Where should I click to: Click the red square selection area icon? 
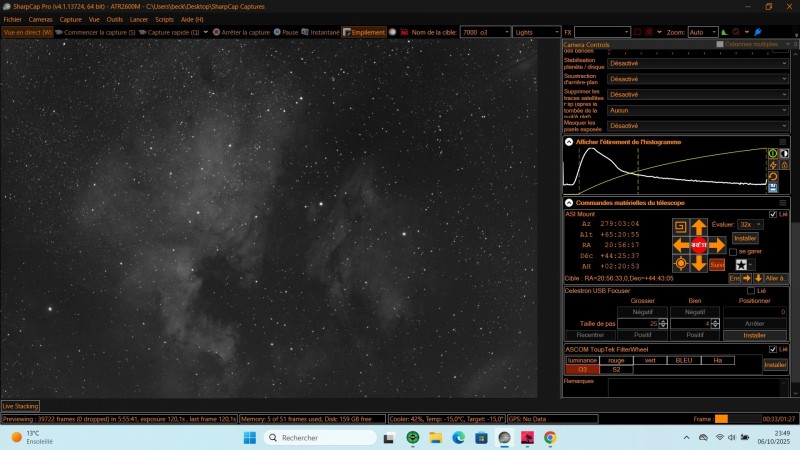(637, 32)
